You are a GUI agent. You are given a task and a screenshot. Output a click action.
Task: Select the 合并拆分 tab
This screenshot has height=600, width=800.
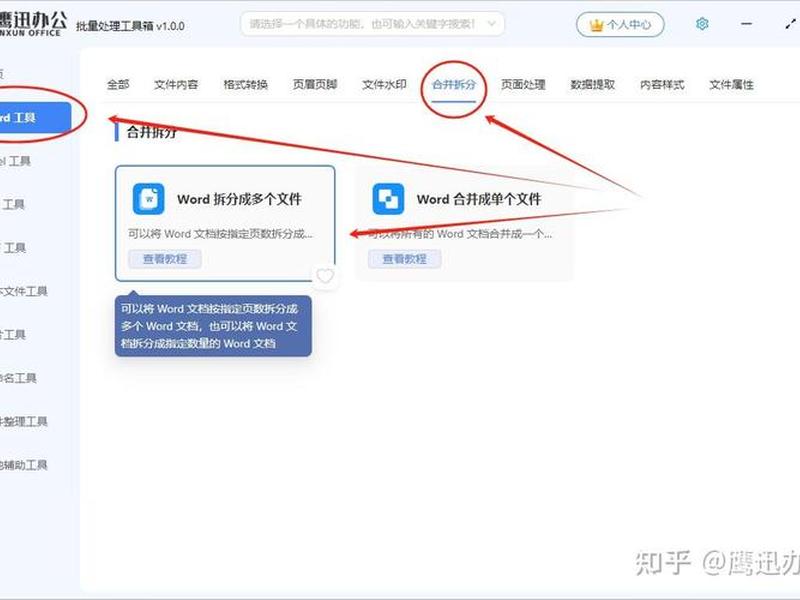[x=454, y=85]
